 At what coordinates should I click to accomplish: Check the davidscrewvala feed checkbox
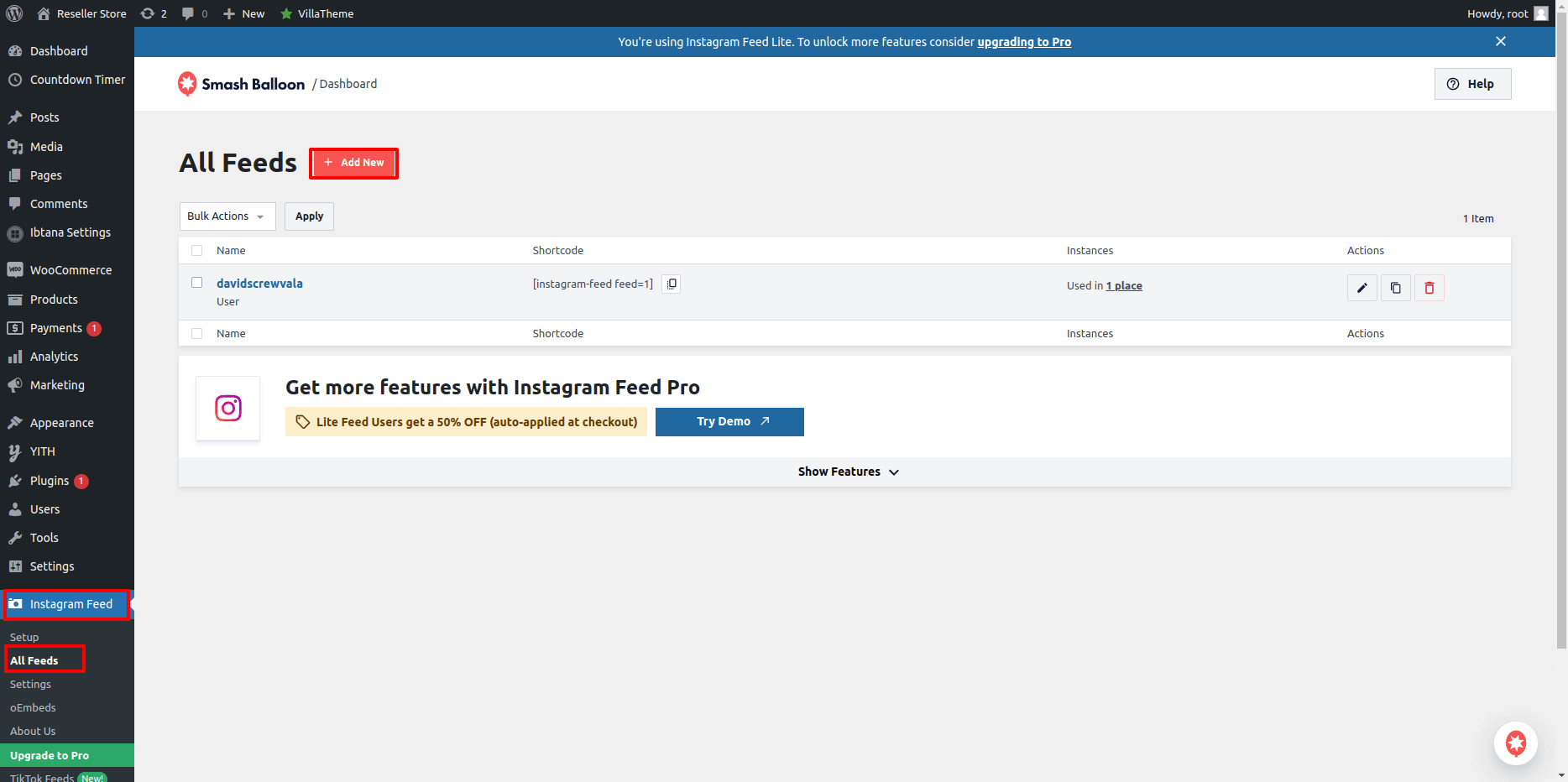click(197, 283)
